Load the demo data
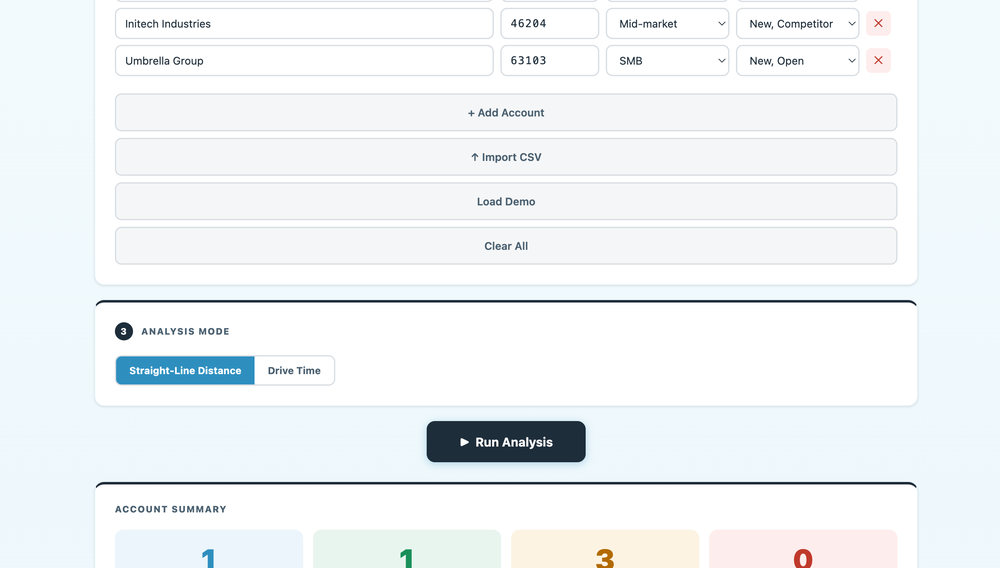1000x568 pixels. pos(506,201)
